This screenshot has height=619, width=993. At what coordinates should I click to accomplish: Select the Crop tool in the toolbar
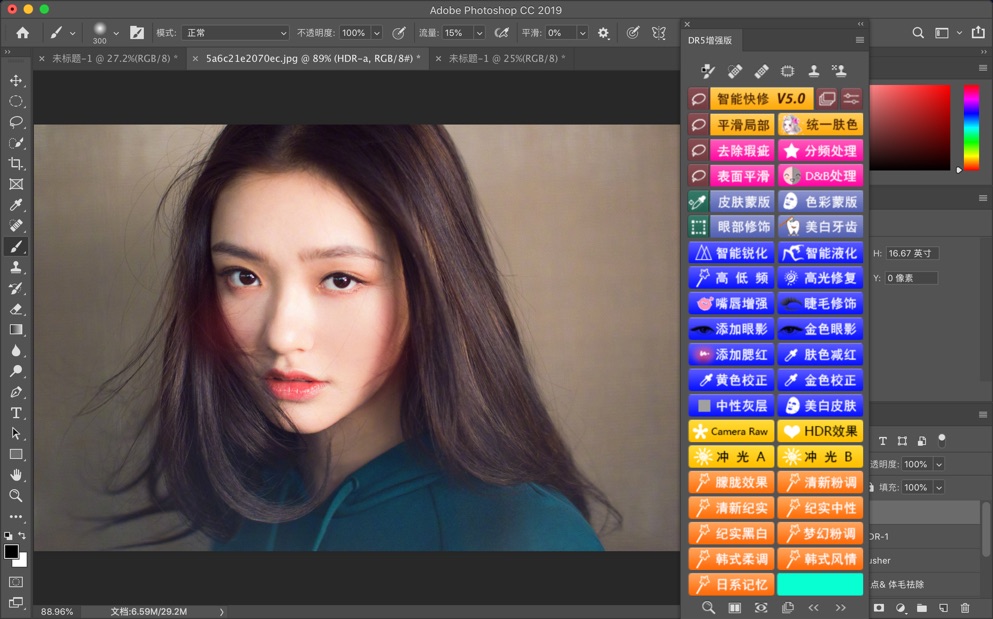pos(16,163)
